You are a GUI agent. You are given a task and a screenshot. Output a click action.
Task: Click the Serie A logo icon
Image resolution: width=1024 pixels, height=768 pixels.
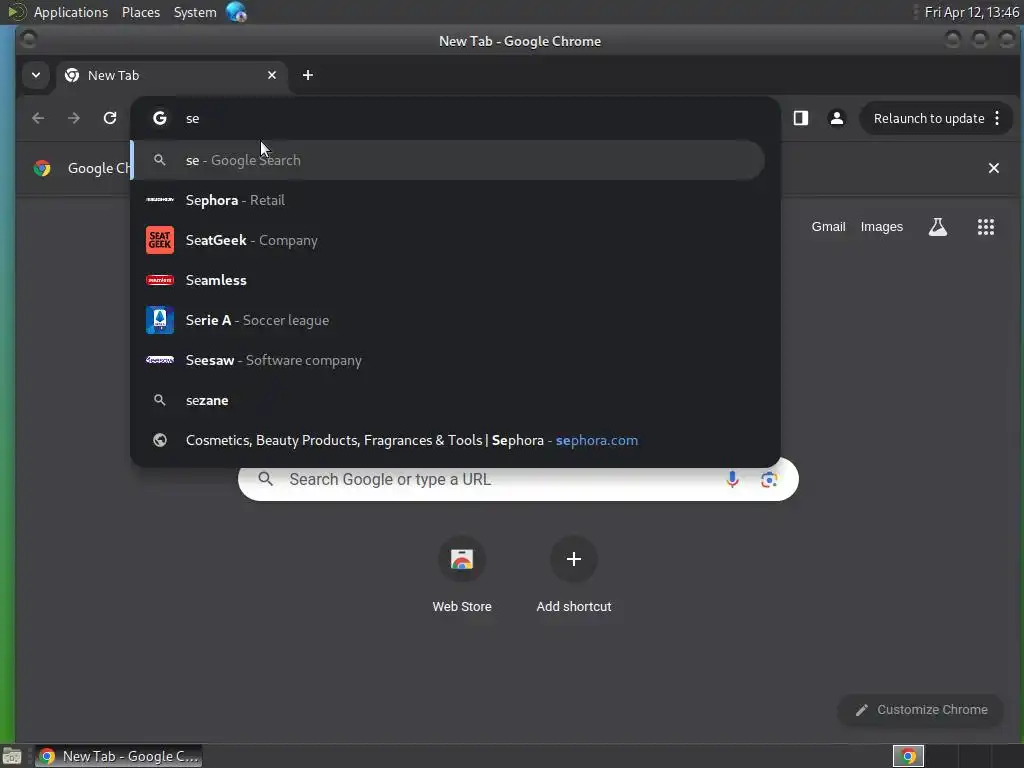coord(160,320)
